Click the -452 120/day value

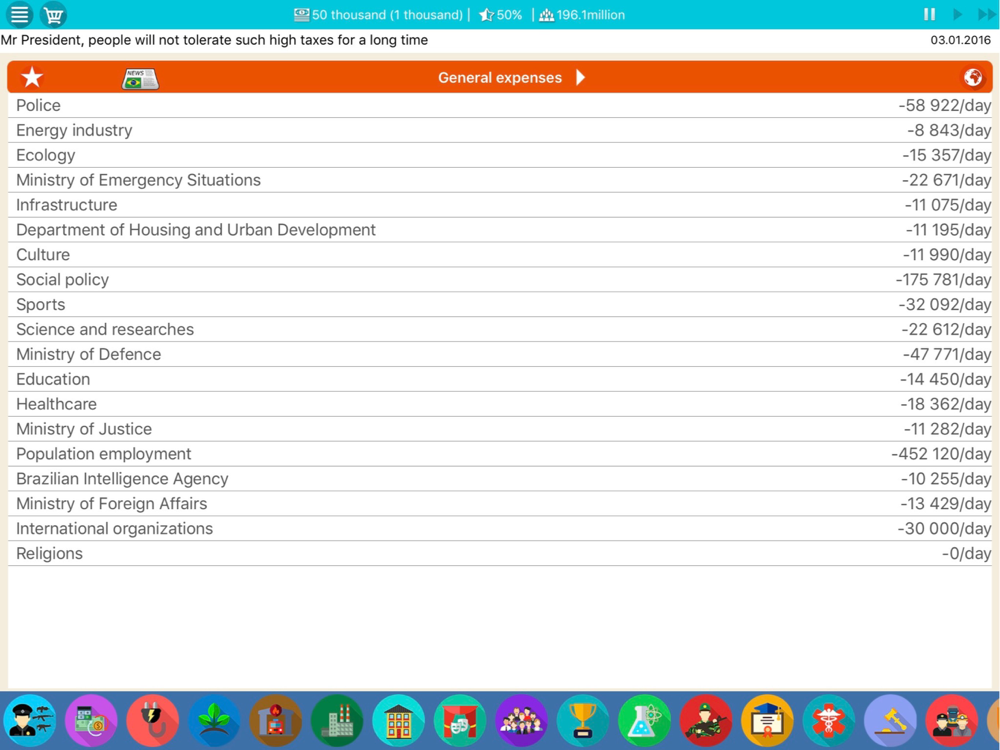point(941,453)
